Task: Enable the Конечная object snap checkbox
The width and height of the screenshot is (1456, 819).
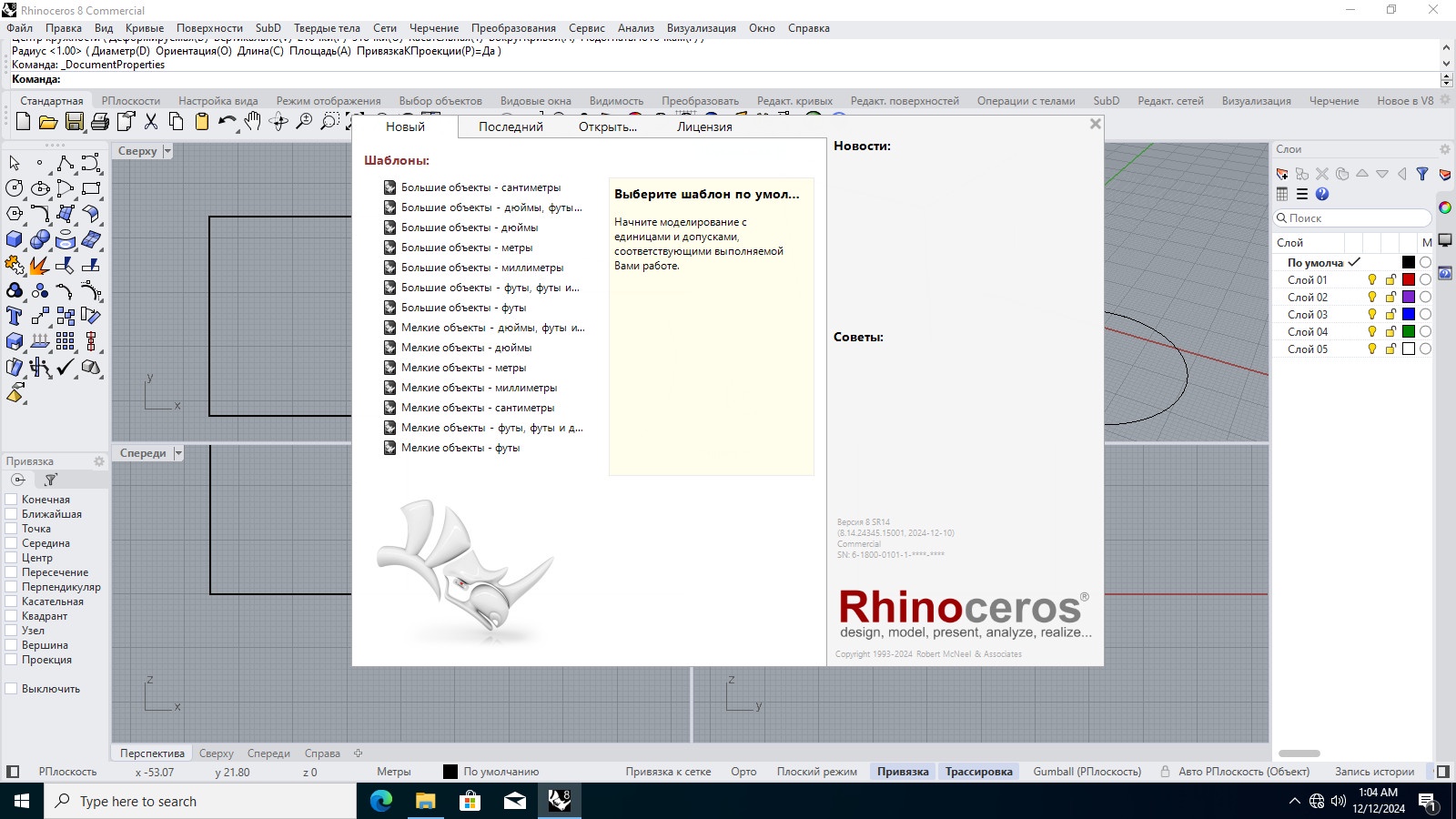Action: click(x=12, y=500)
